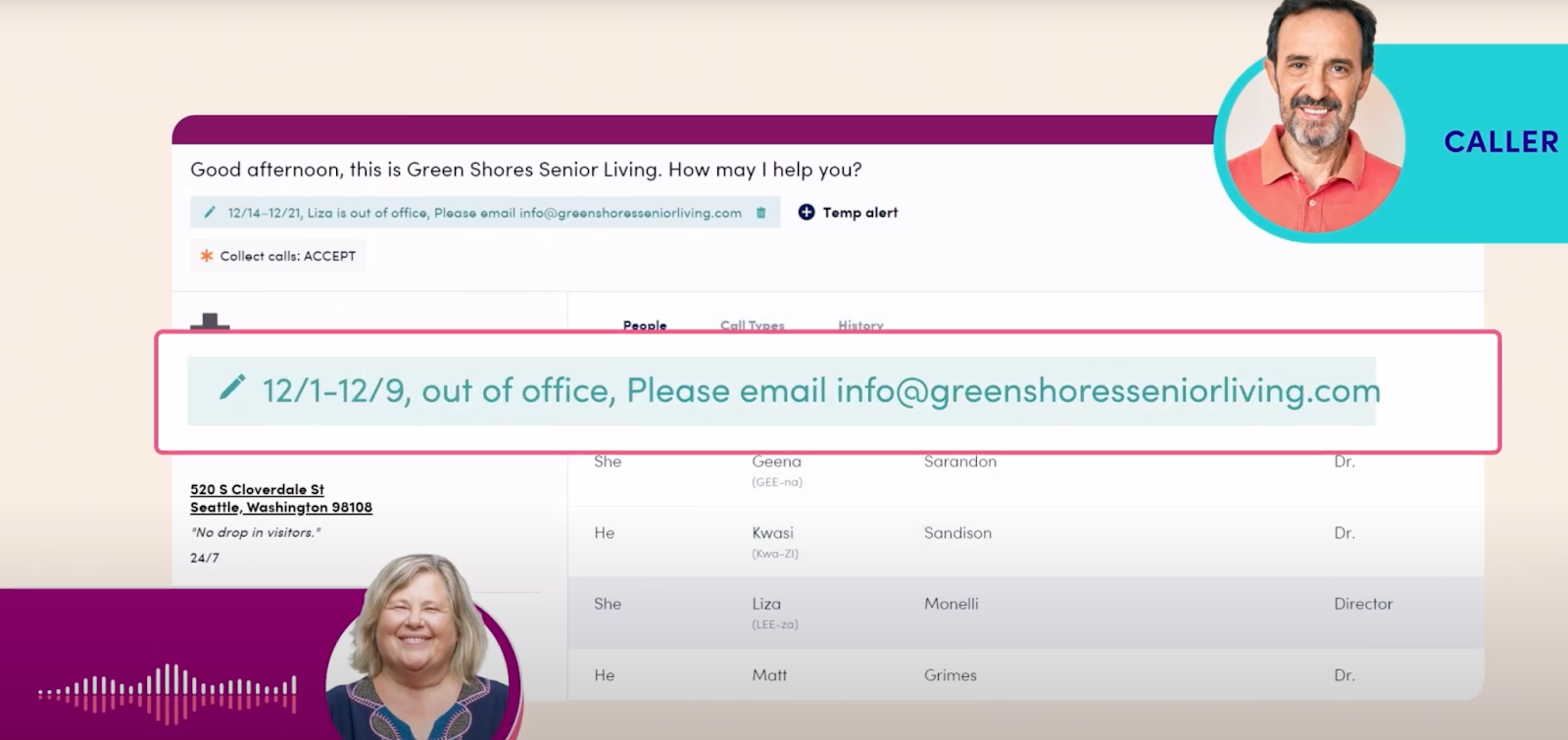Select the Matt Grimes row
The width and height of the screenshot is (1568, 740).
[x=960, y=676]
